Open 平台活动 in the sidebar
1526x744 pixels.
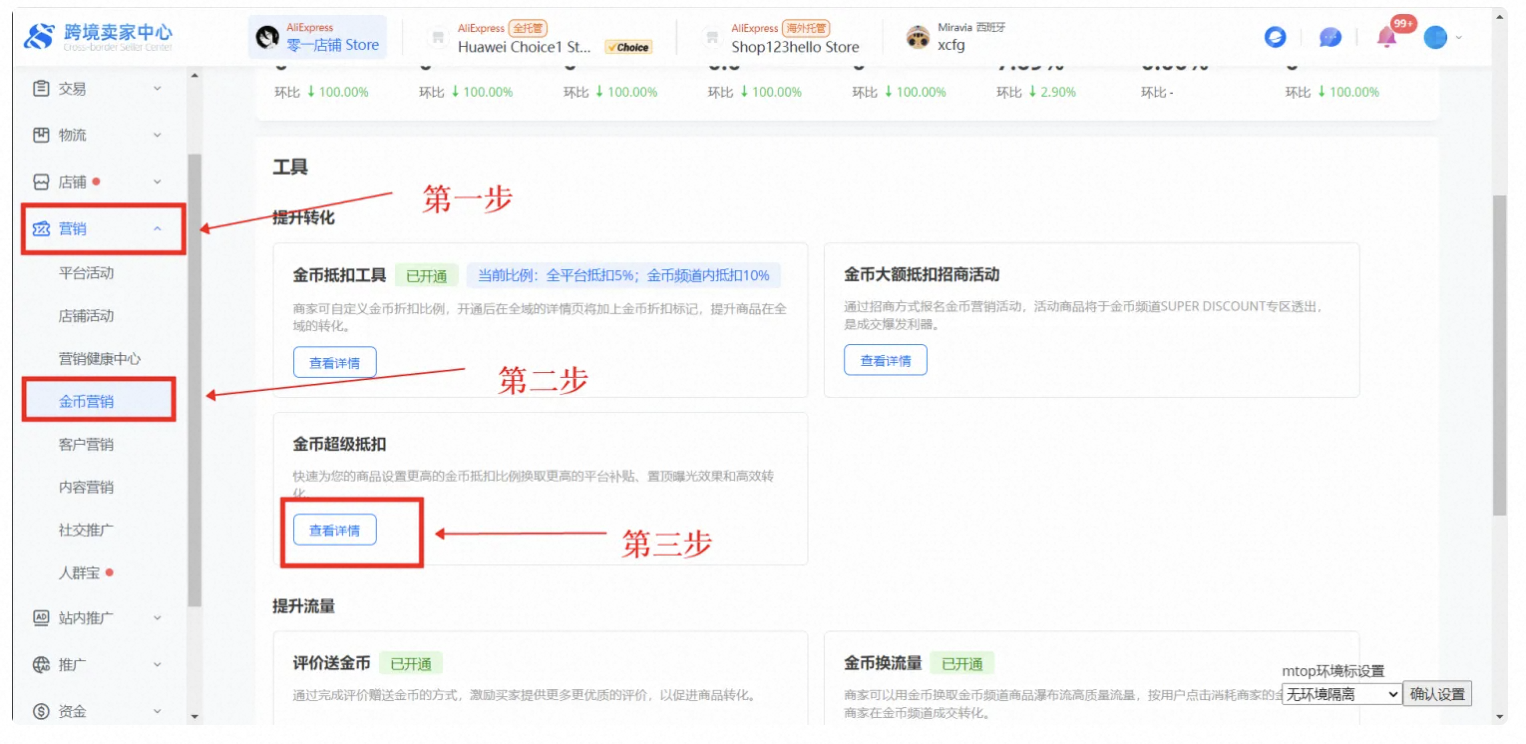coord(86,273)
